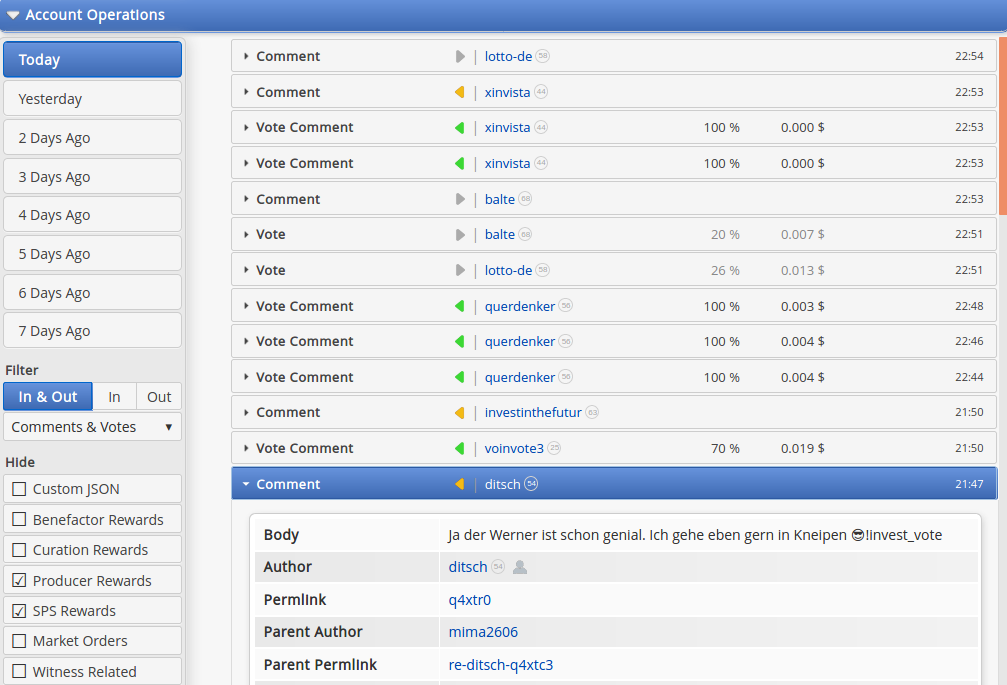Open the Comments & Votes dropdown
This screenshot has width=1007, height=685.
[92, 427]
